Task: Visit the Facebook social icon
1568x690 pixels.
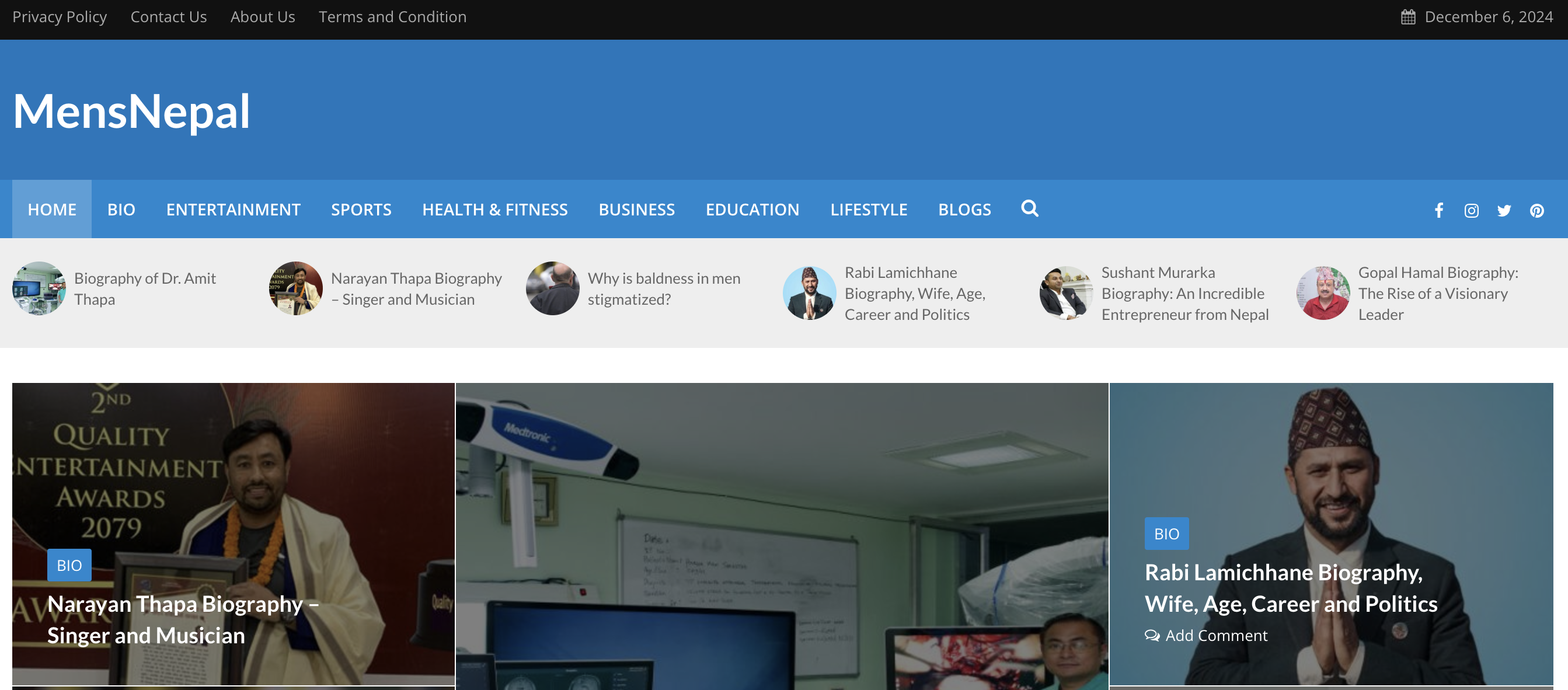Action: (x=1438, y=211)
